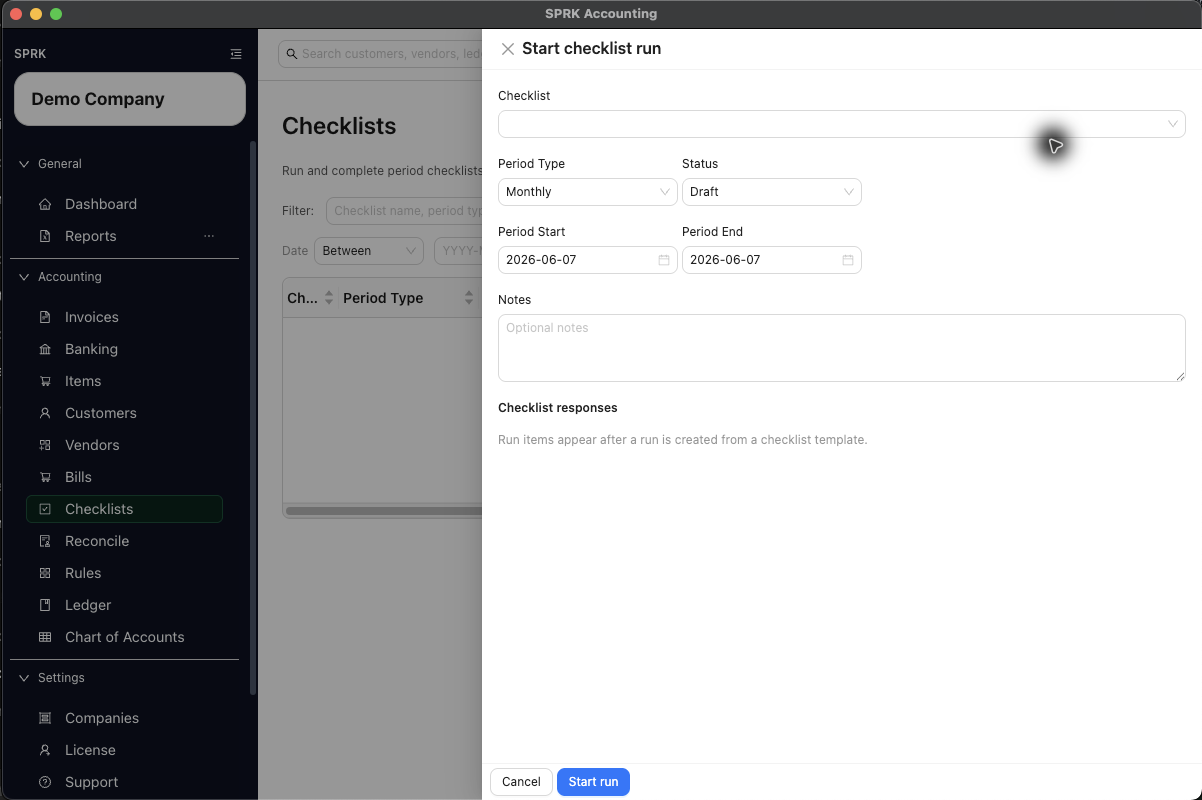Viewport: 1202px width, 800px height.
Task: Open the Companies settings link
Action: pos(102,718)
